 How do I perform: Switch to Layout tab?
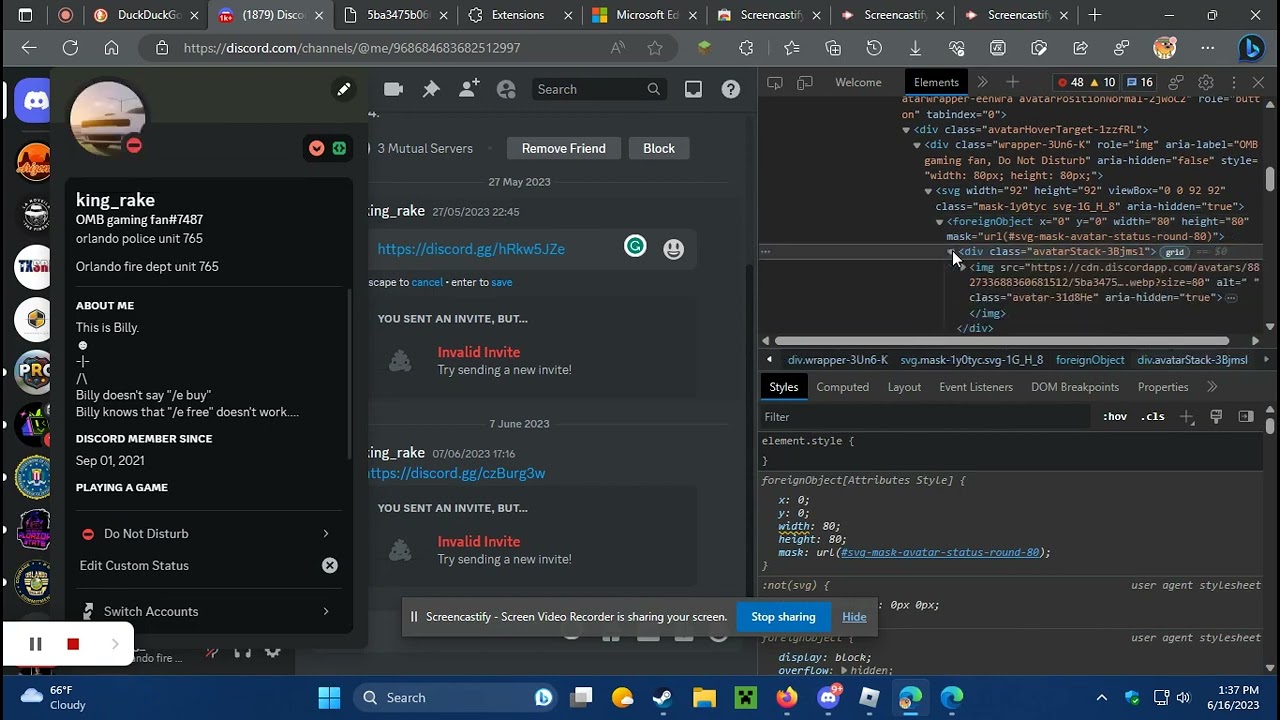(x=904, y=387)
